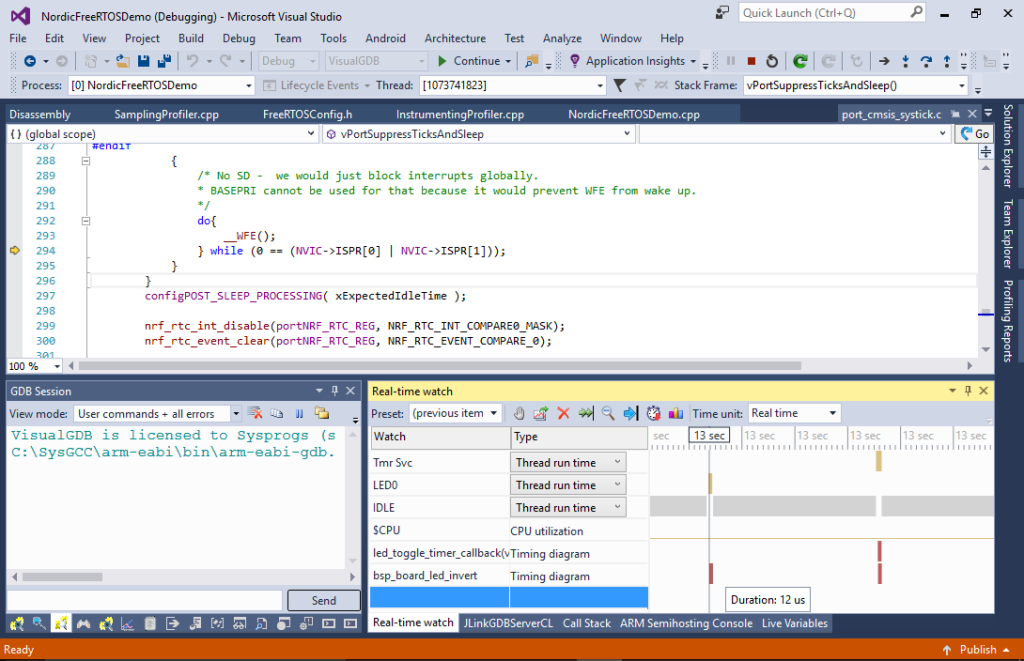
Task: Click the stopwatch timer icon in Real-time watch toolbar
Action: [x=652, y=413]
